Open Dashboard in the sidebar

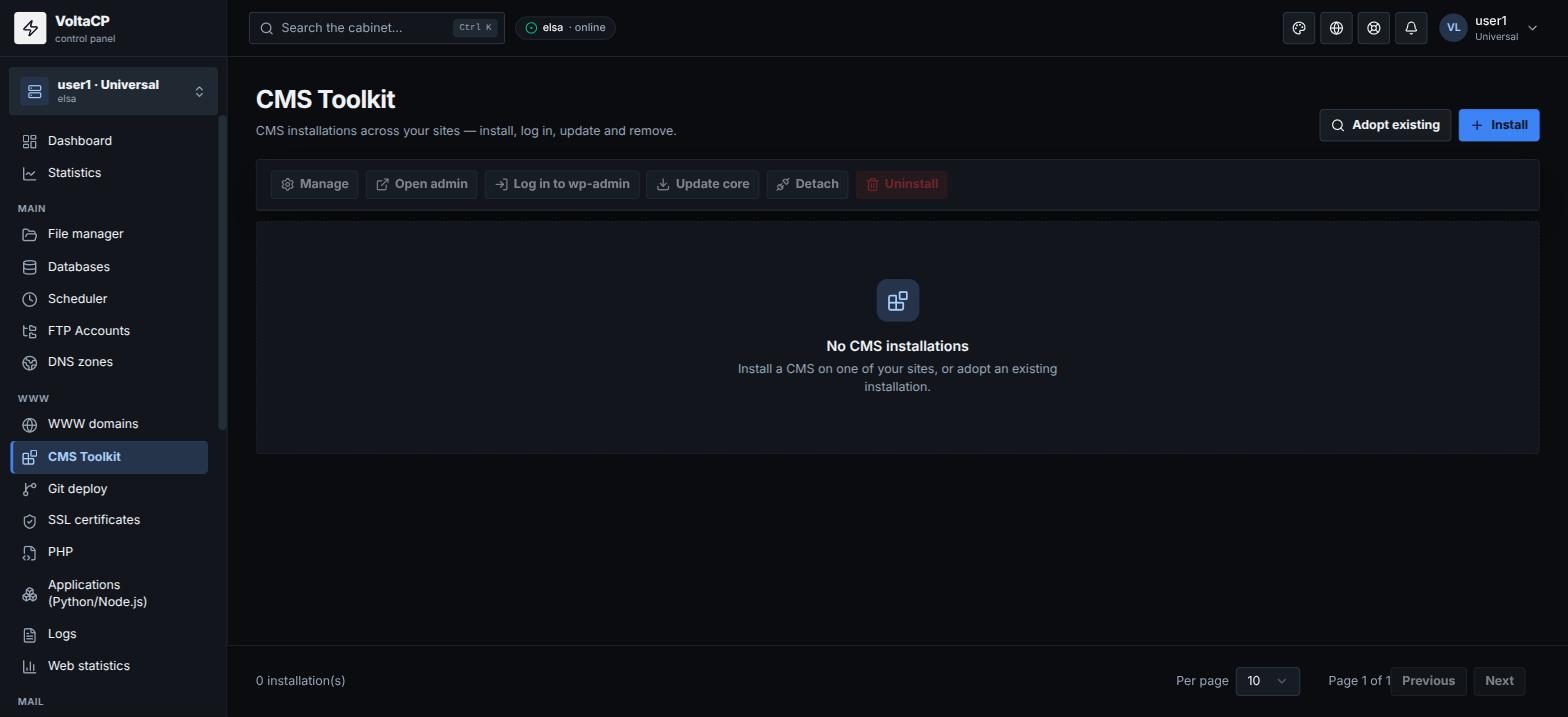click(109, 141)
